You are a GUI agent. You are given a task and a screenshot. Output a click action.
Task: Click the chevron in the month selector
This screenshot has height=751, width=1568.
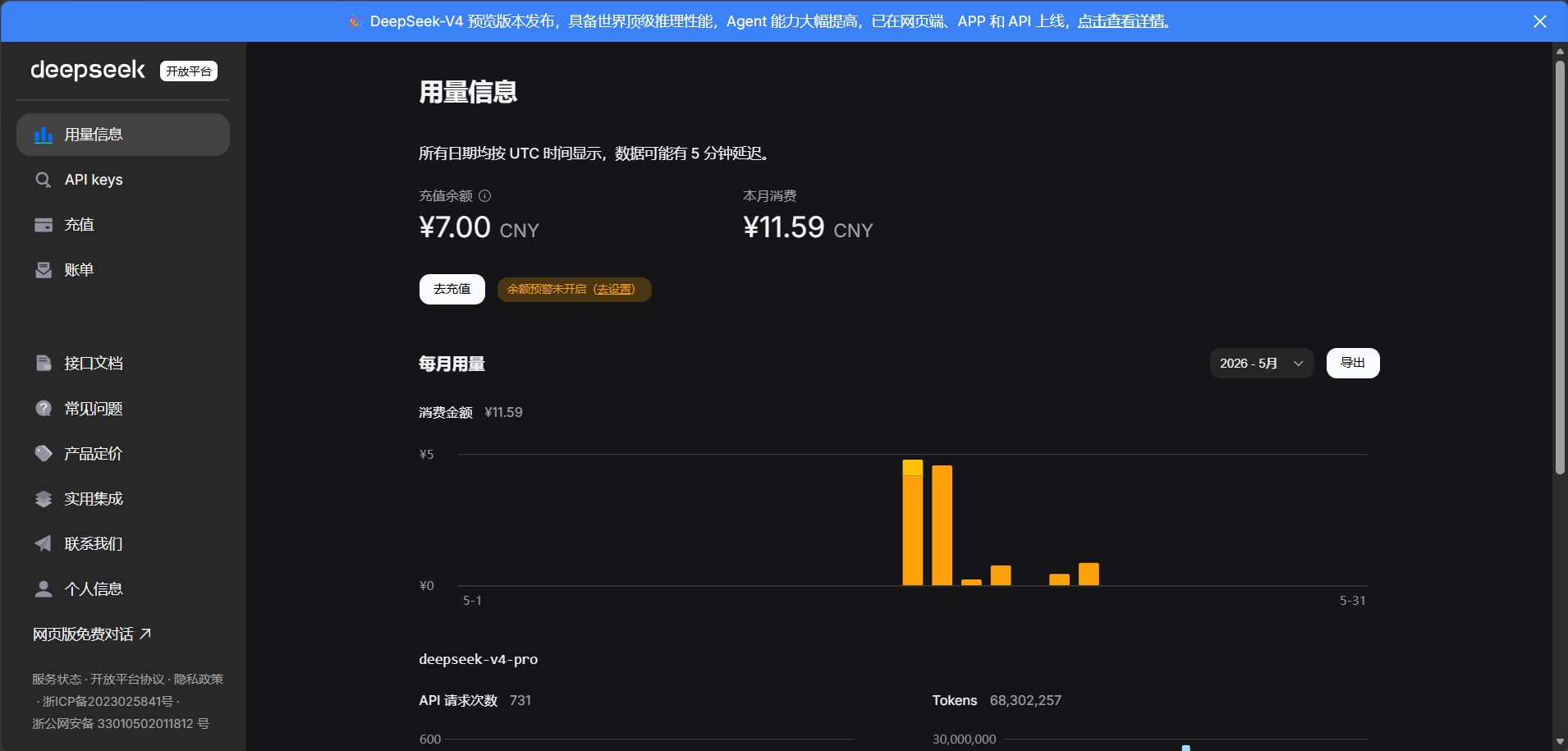tap(1298, 364)
